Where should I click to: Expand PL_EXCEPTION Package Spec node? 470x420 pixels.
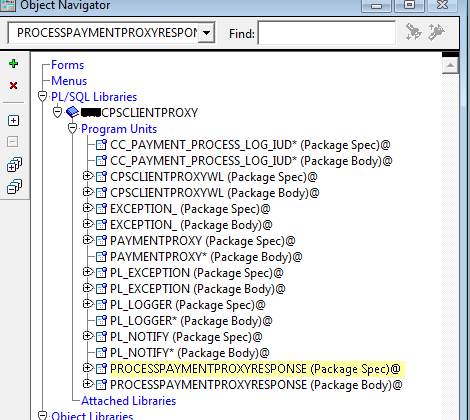click(87, 272)
